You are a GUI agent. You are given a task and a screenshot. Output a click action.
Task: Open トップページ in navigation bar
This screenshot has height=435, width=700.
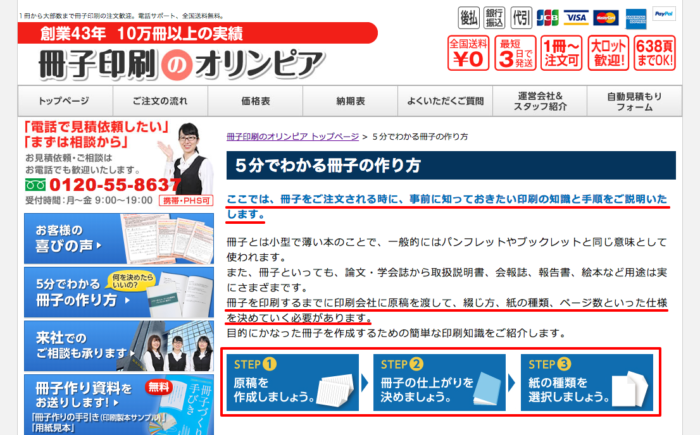pos(65,101)
